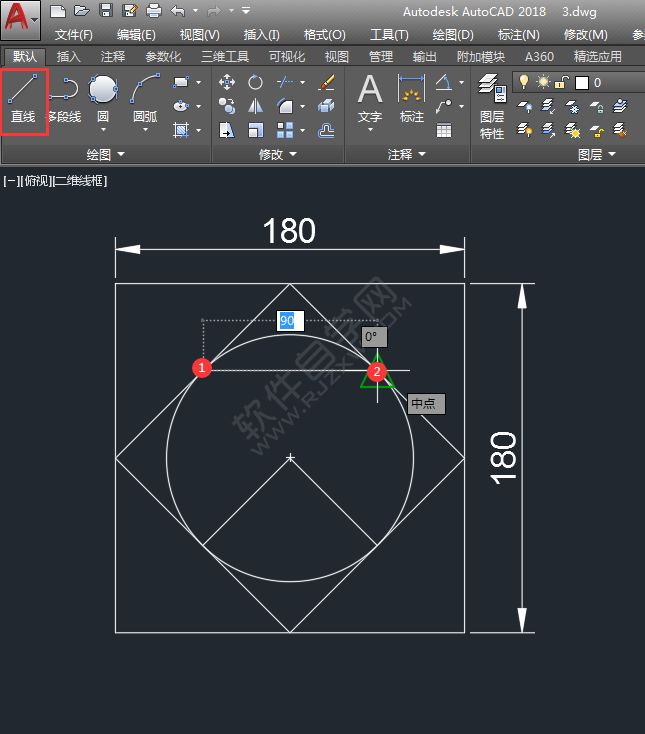Screen dimensions: 645x734
Task: Select the 直线 (Line) tool
Action: [23, 101]
